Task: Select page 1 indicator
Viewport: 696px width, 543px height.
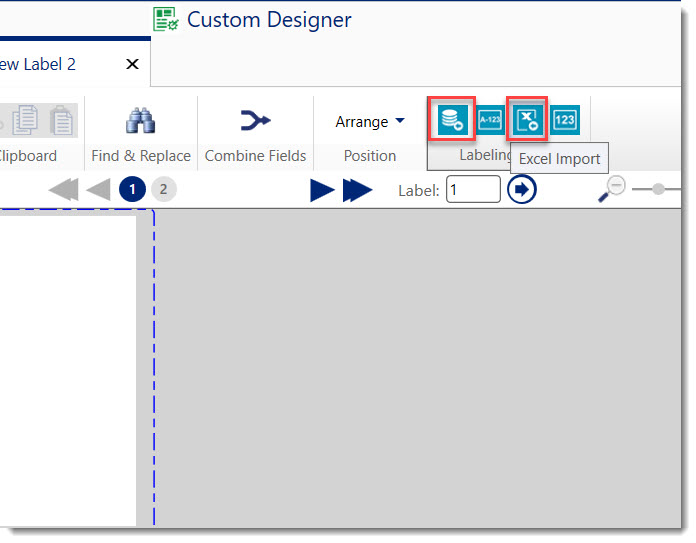Action: pyautogui.click(x=131, y=190)
